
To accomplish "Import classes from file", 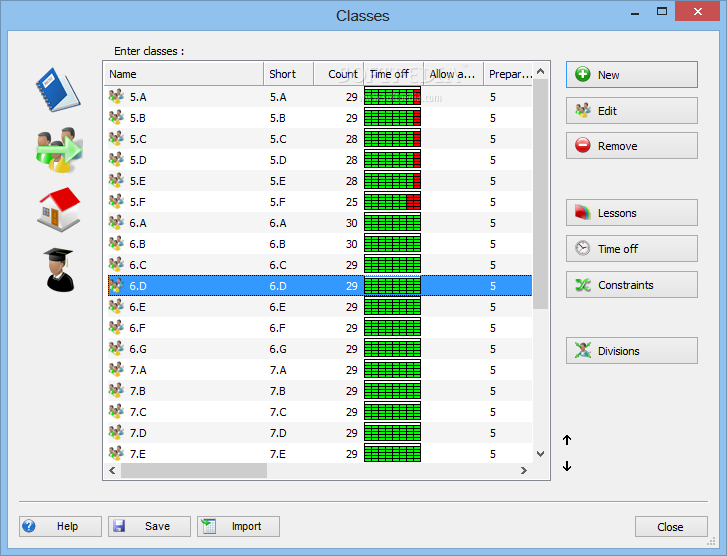I will pos(238,526).
